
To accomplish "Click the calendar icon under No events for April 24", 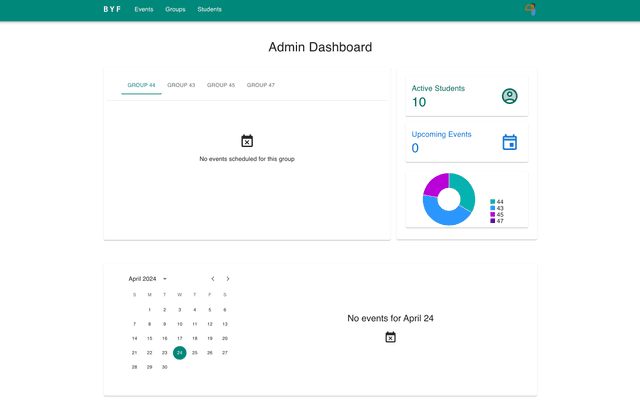I will coord(391,337).
